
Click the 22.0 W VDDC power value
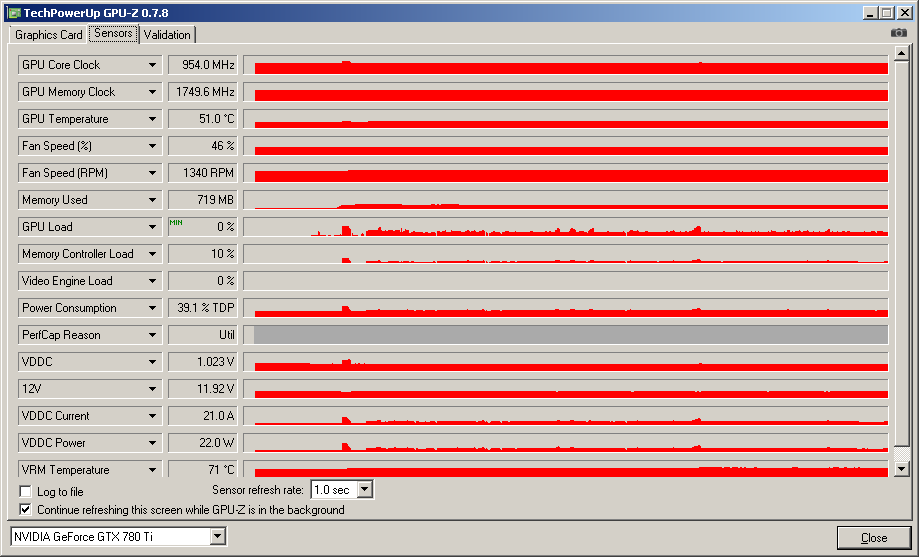coord(202,443)
